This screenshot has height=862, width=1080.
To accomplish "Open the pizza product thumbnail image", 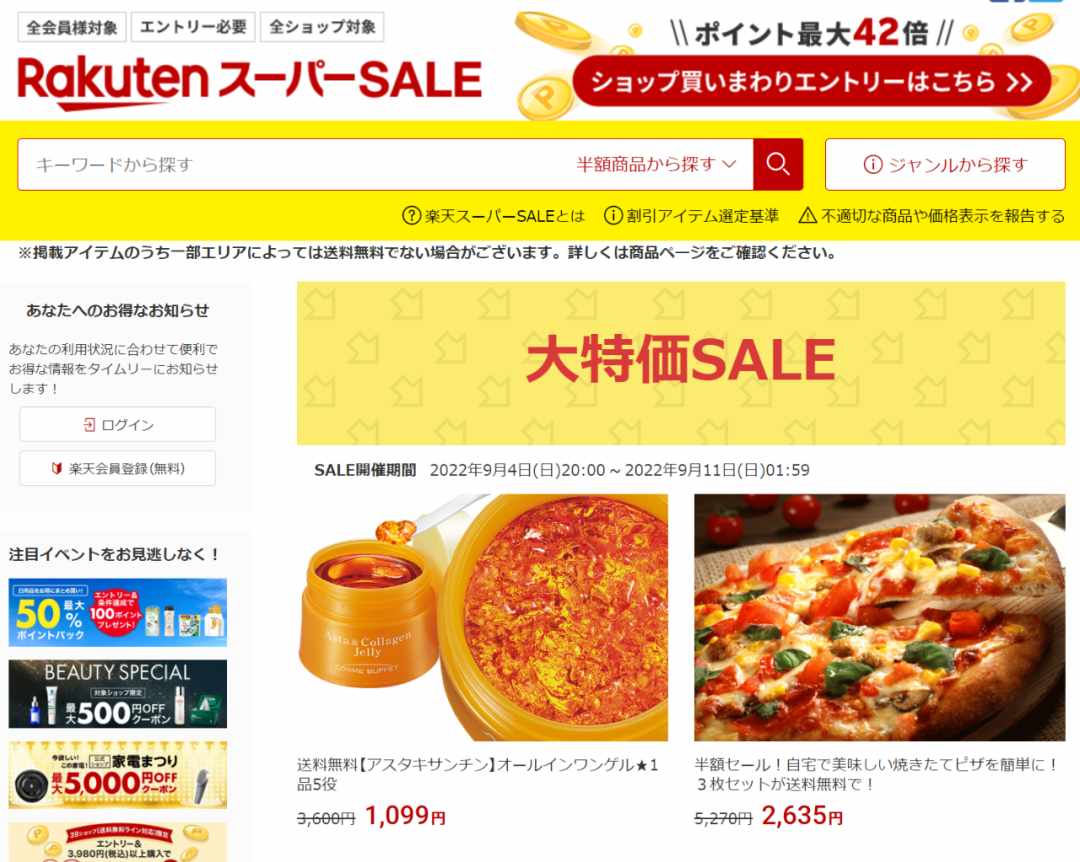I will pyautogui.click(x=880, y=617).
